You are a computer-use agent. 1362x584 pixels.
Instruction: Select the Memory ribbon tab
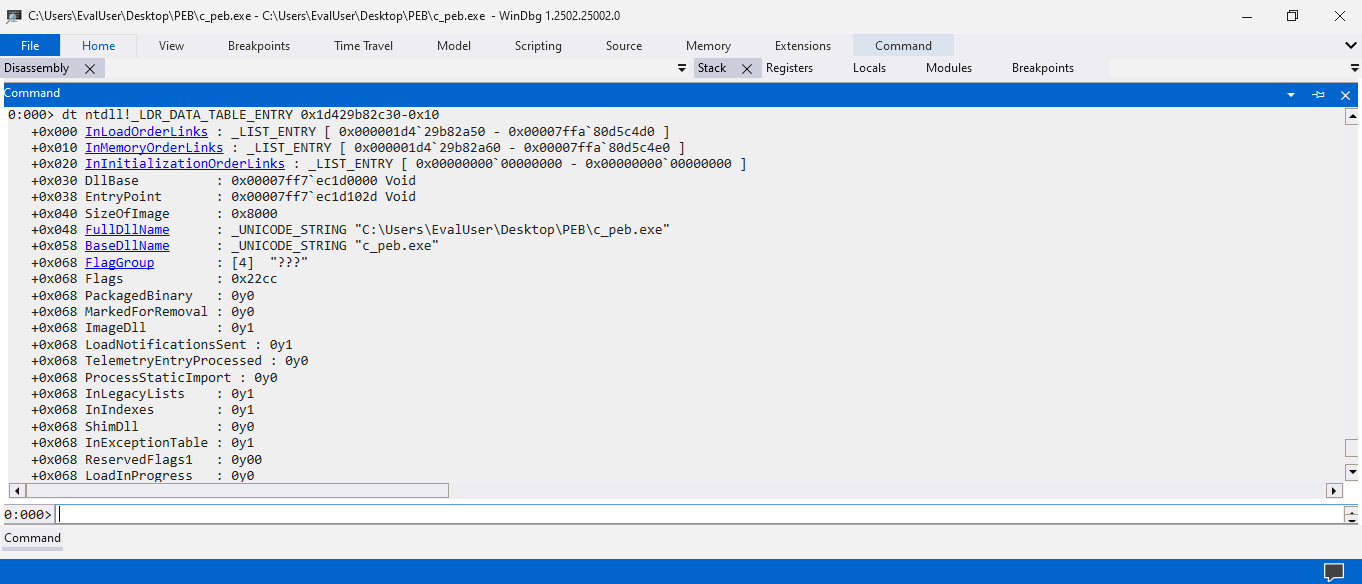[708, 45]
